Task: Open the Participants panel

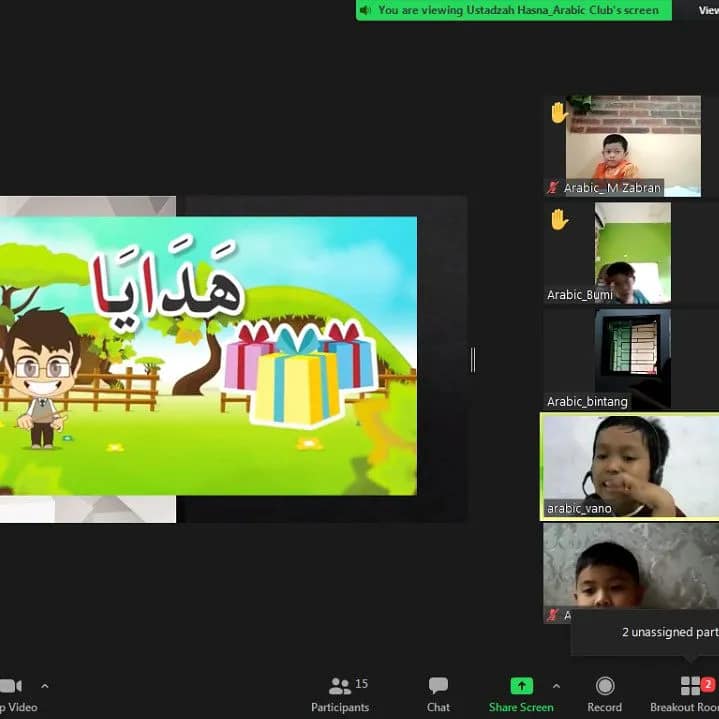Action: (x=340, y=686)
